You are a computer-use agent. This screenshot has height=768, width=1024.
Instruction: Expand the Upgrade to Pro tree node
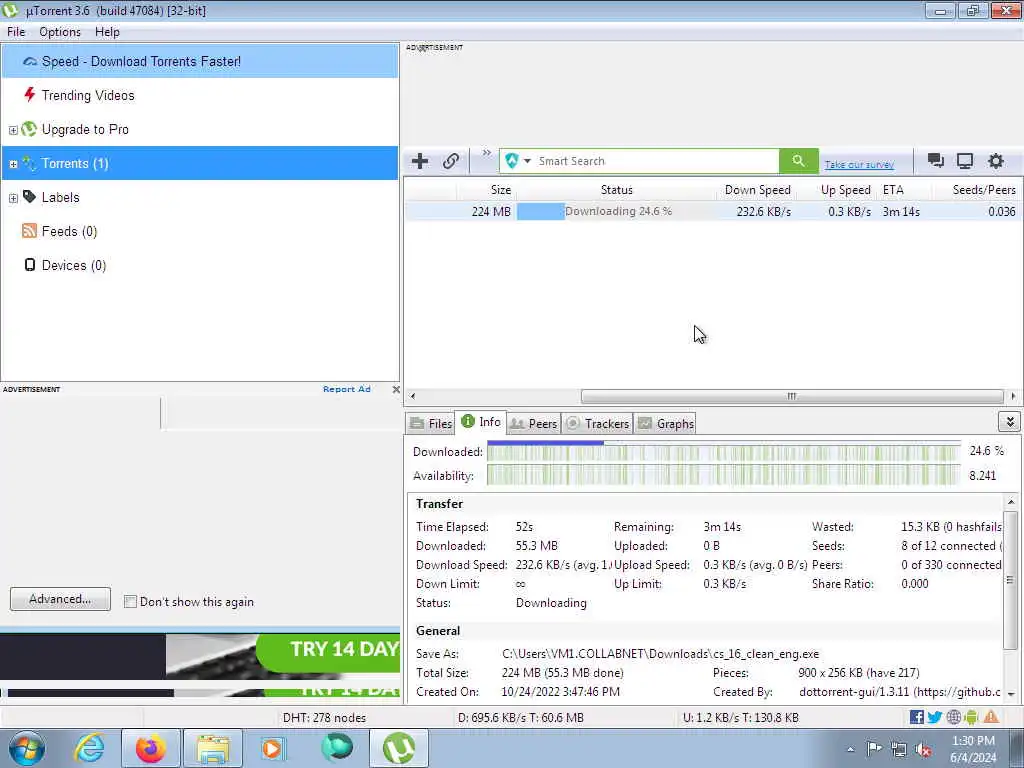[13, 130]
